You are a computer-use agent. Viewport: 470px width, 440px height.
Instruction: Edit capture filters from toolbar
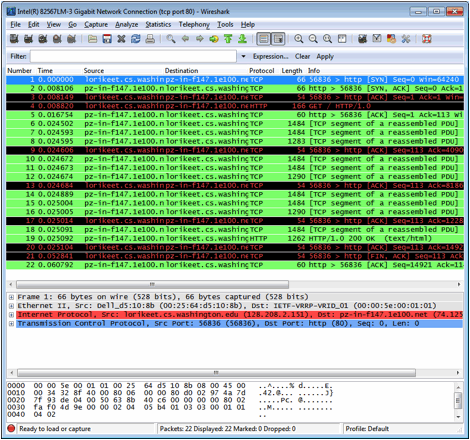362,39
